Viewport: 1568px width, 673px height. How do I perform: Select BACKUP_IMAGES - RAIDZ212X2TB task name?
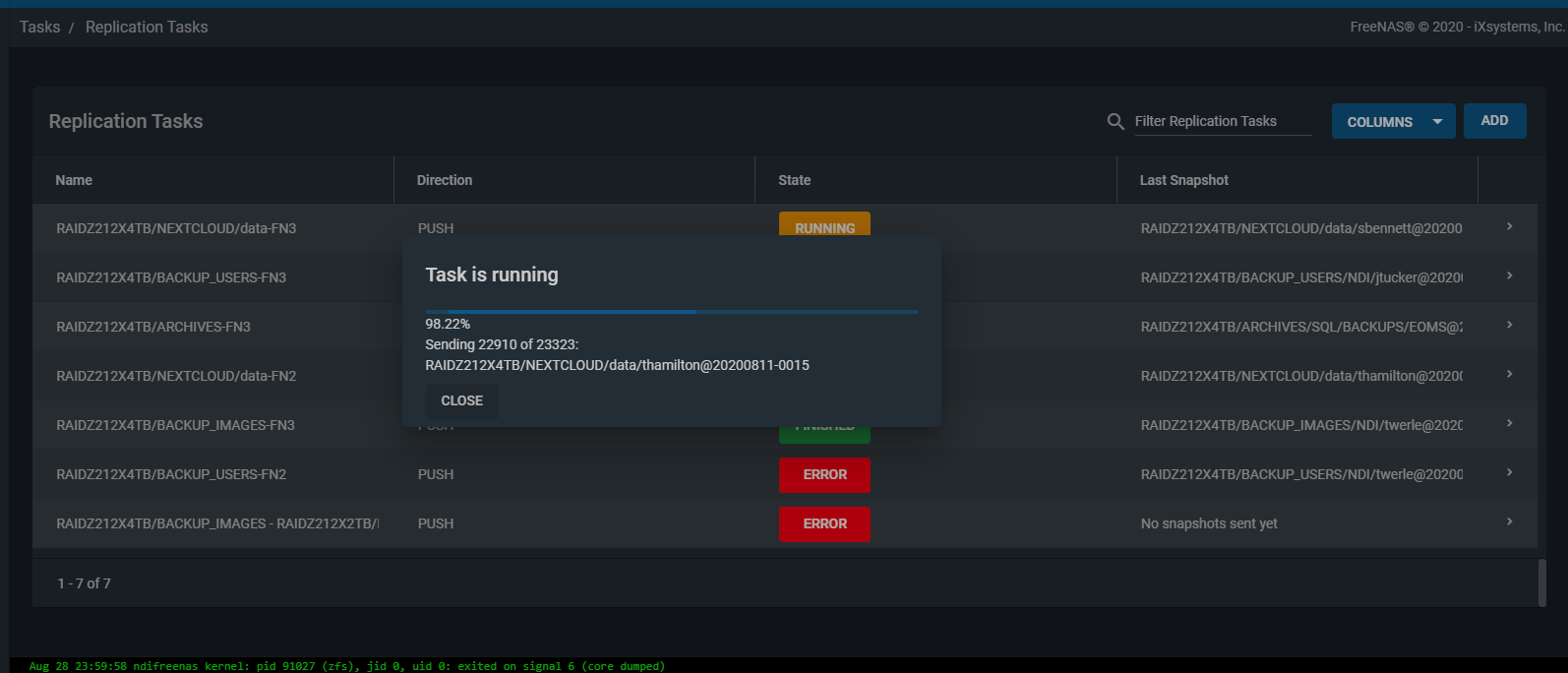(x=217, y=523)
